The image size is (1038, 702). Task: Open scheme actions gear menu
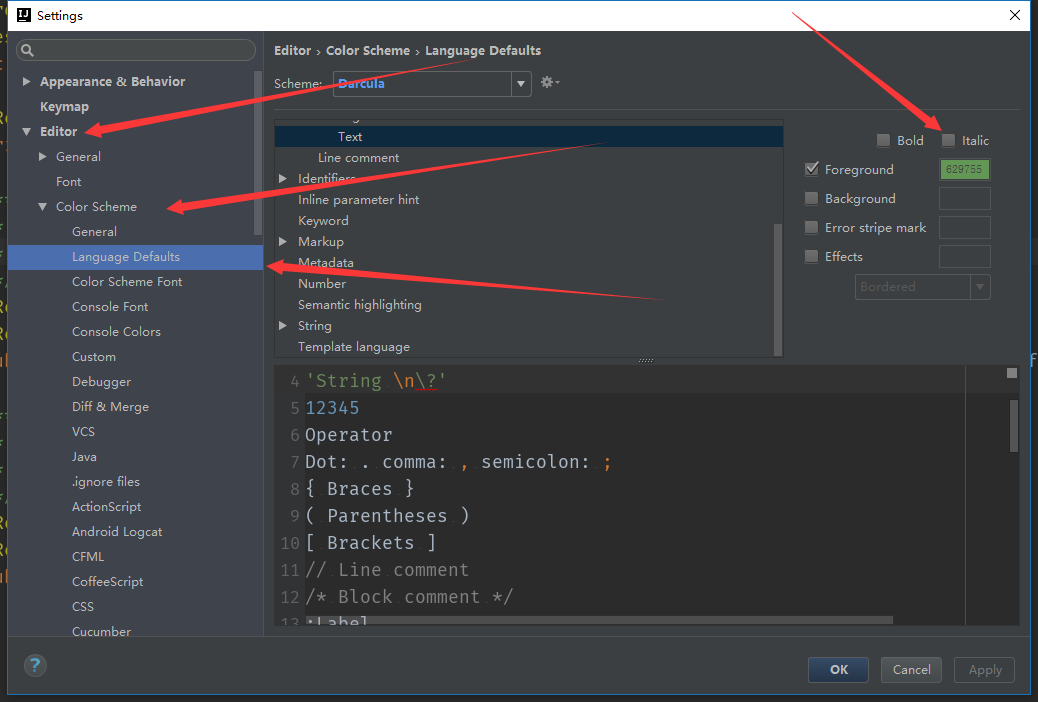(549, 83)
